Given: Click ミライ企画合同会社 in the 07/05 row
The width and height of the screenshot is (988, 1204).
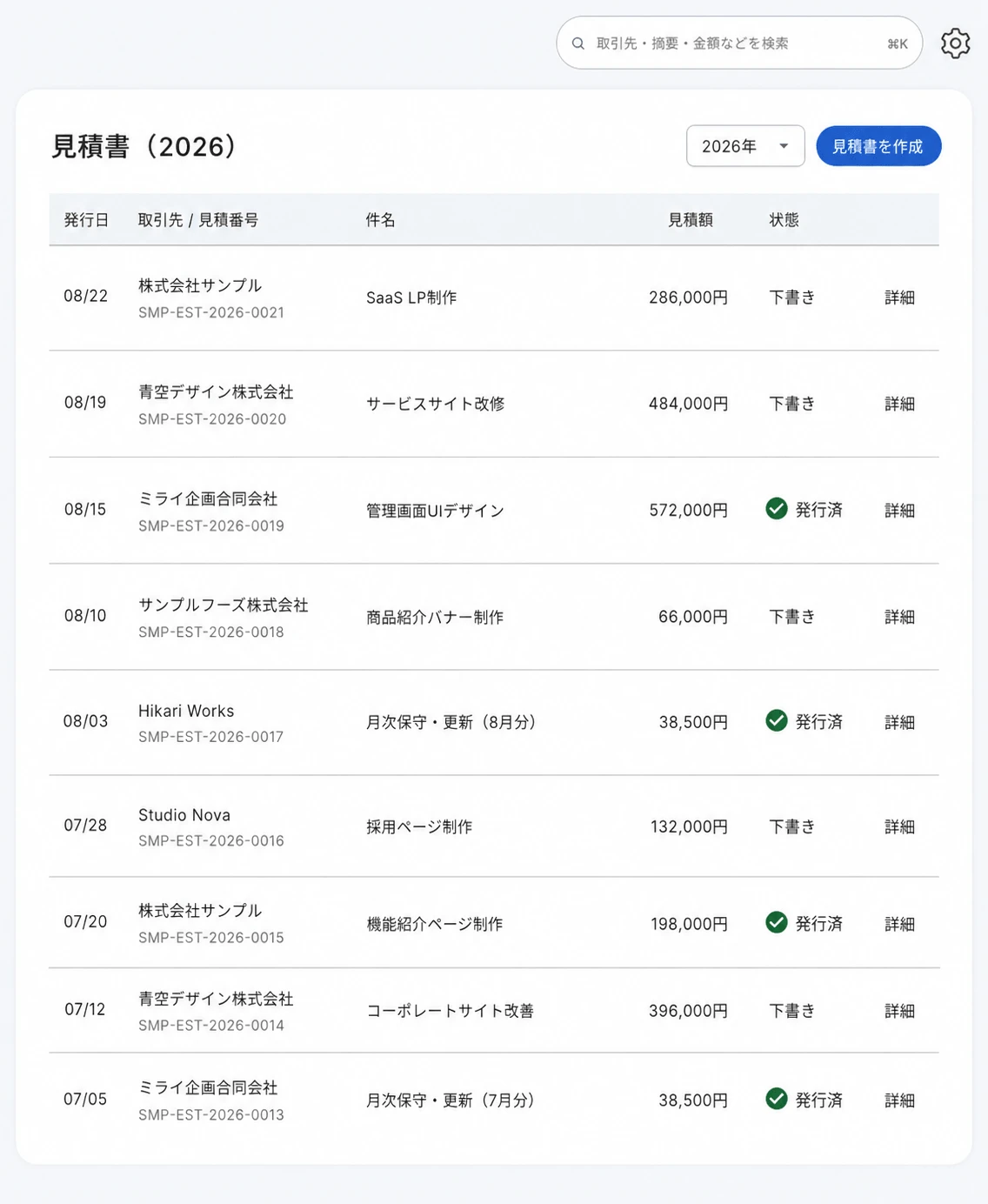Looking at the screenshot, I should pos(208,1087).
